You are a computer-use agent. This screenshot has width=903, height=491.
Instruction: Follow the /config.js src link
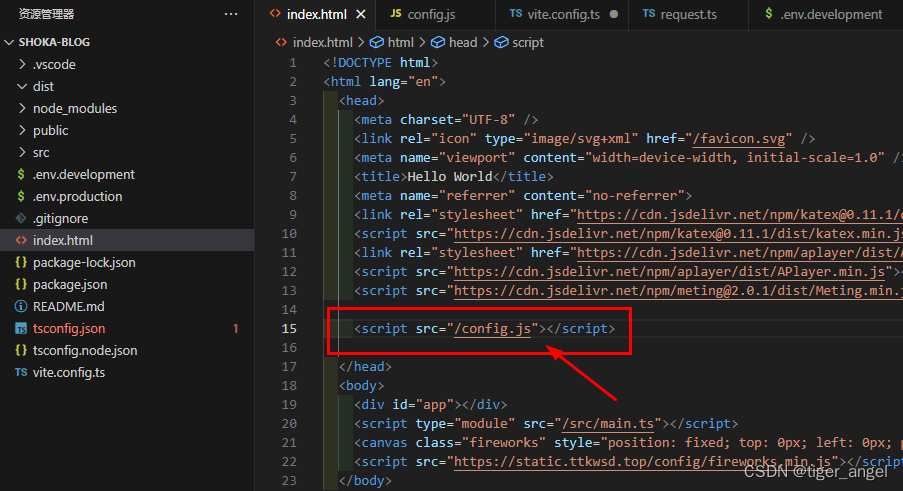492,329
